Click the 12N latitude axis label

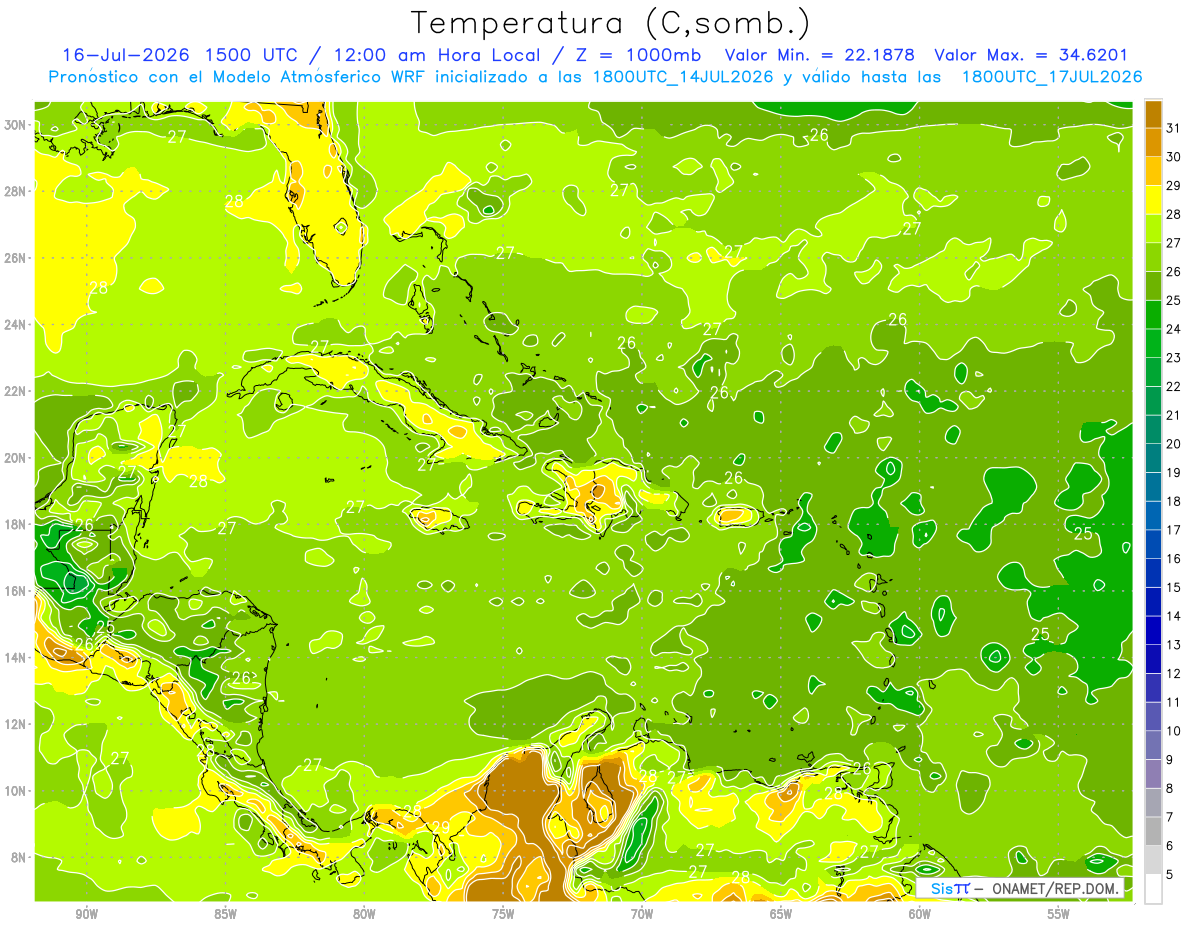pyautogui.click(x=15, y=724)
